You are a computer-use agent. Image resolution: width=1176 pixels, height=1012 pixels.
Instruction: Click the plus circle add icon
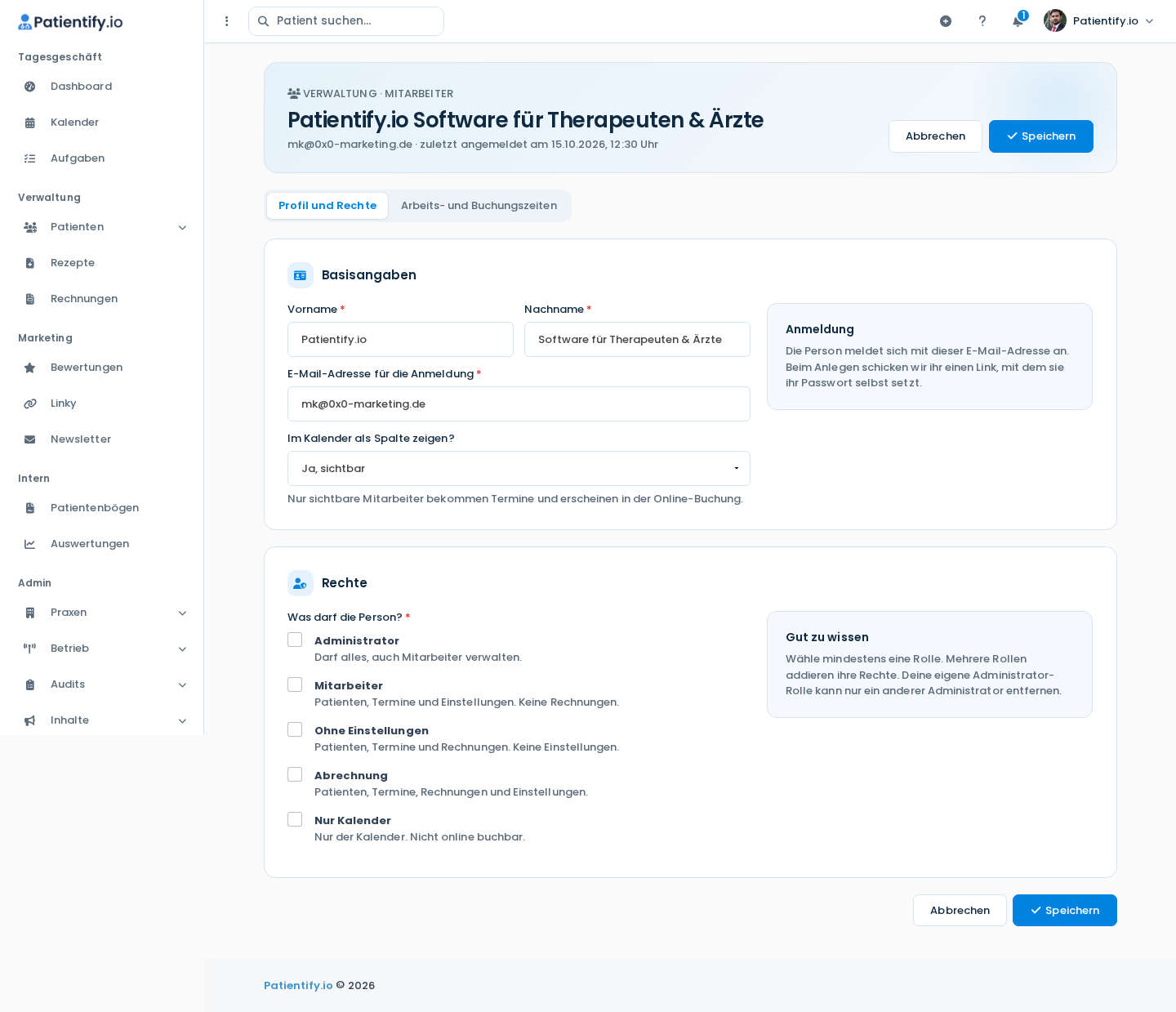pyautogui.click(x=946, y=21)
